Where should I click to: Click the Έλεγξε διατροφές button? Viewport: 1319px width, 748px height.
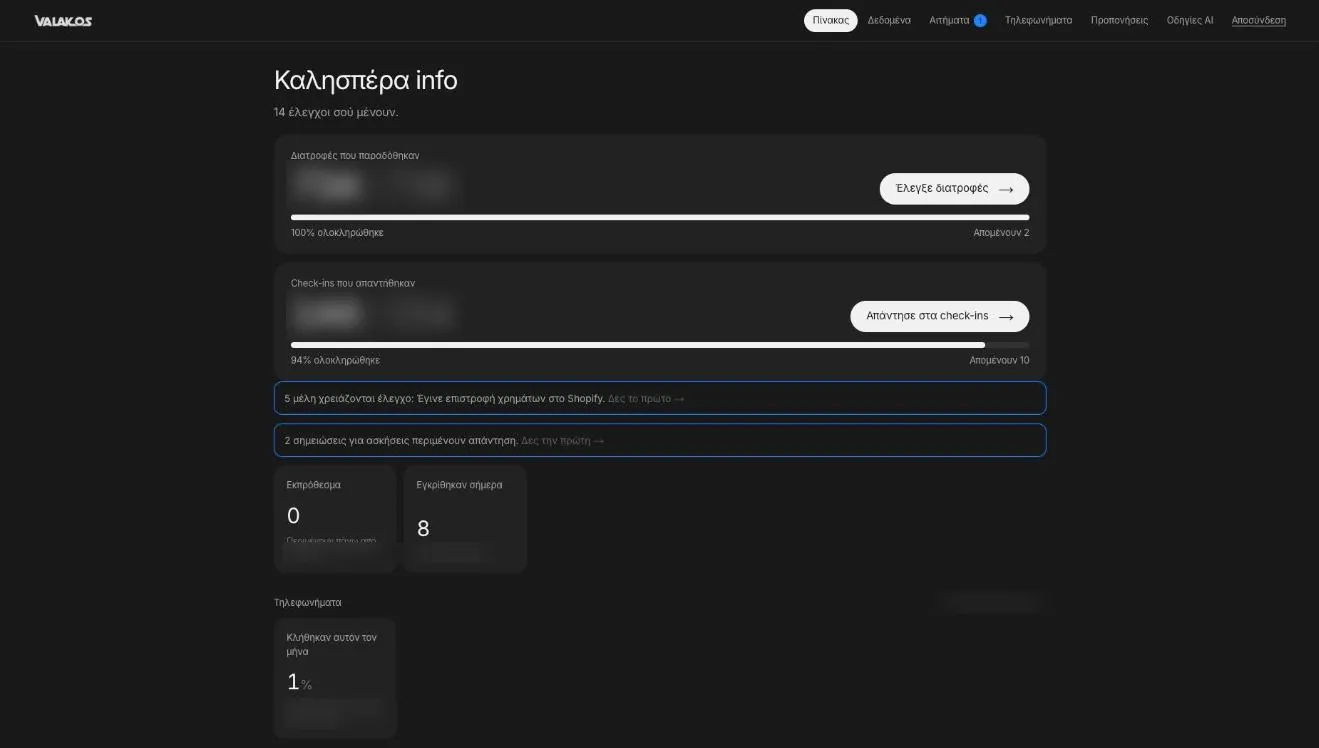[x=954, y=189]
